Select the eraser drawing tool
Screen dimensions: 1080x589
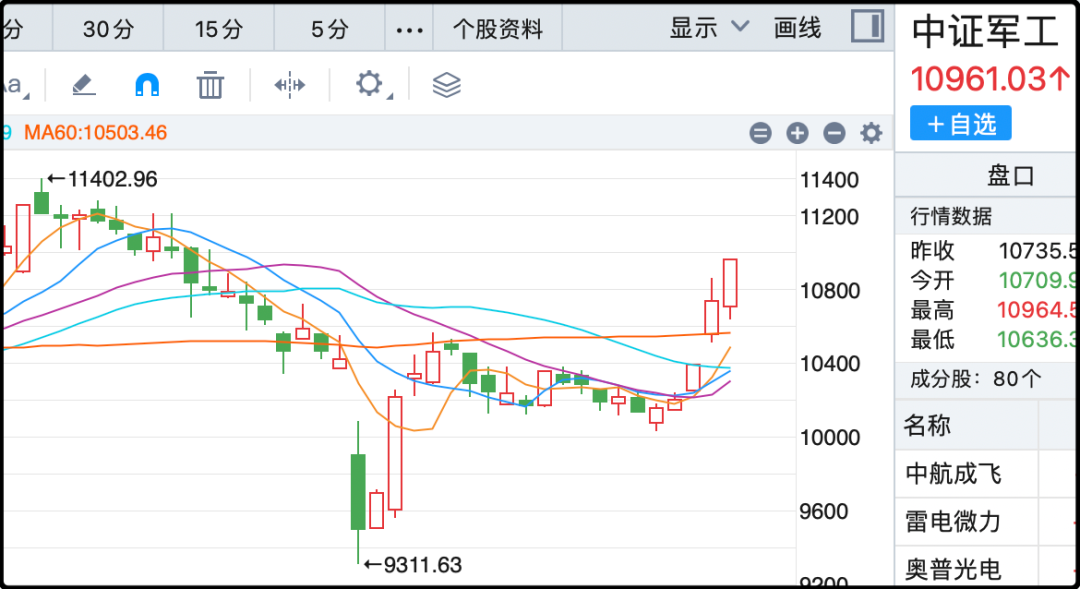[x=84, y=85]
